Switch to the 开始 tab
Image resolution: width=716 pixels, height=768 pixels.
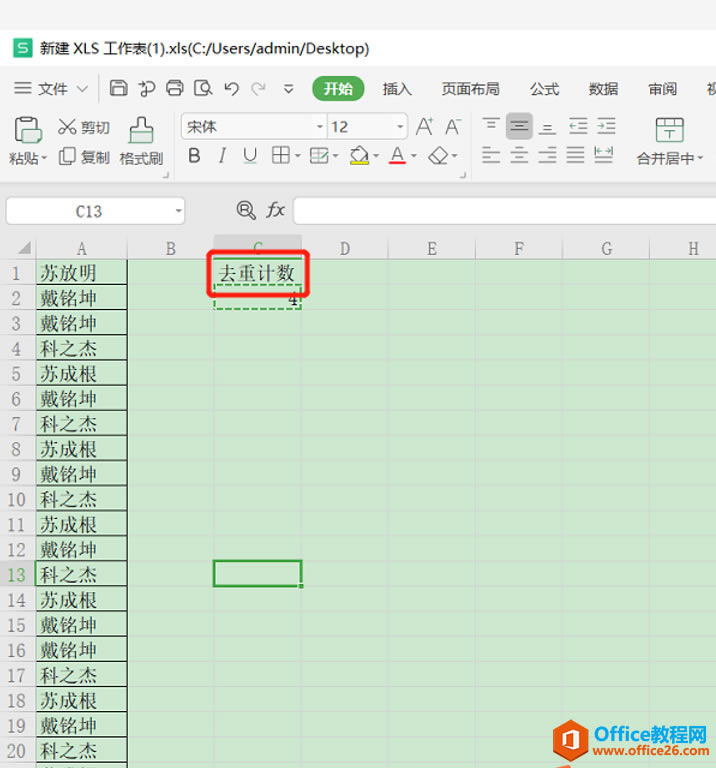(x=338, y=89)
